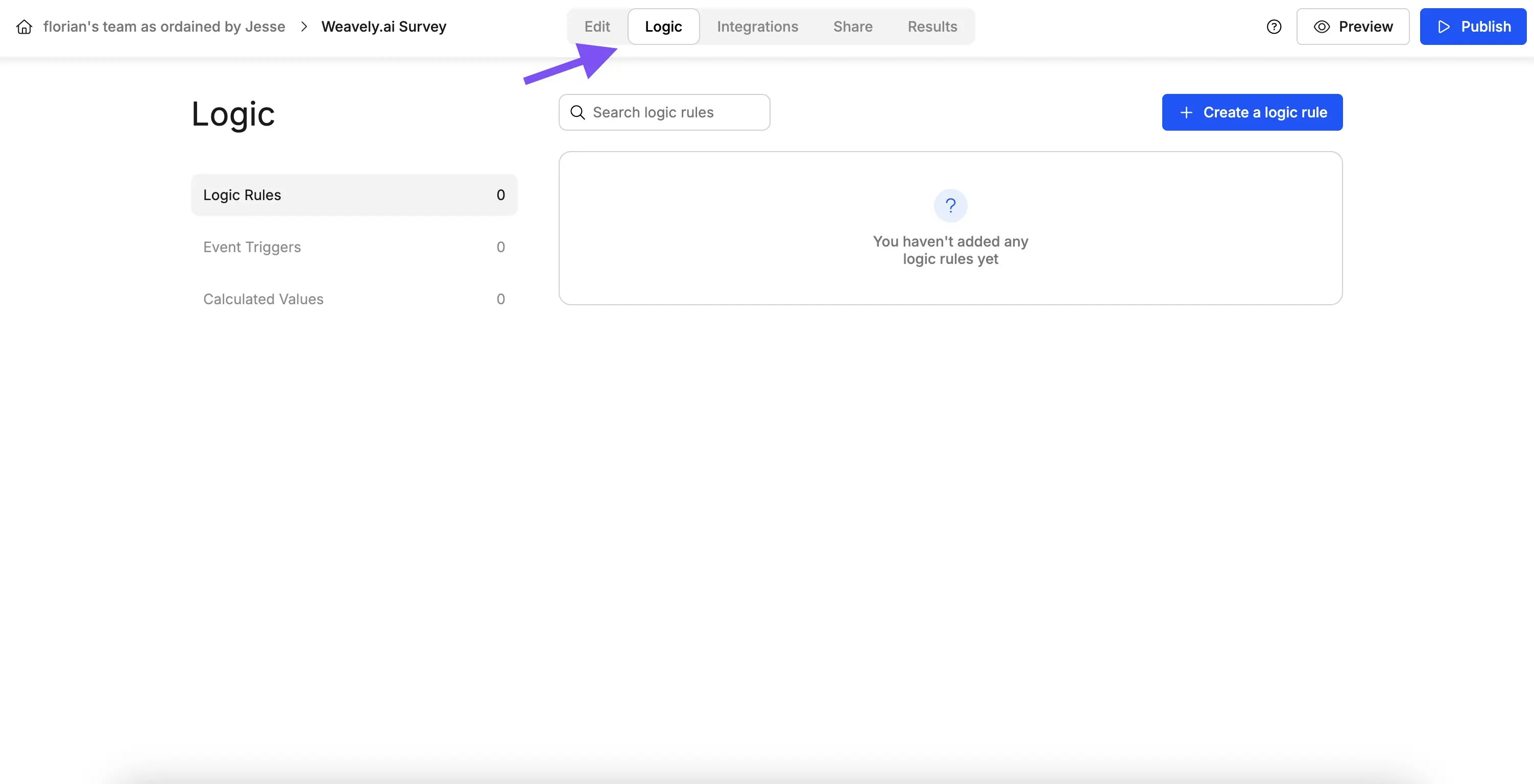Click the chevron in the breadcrumb path
Image resolution: width=1534 pixels, height=784 pixels.
pos(304,26)
